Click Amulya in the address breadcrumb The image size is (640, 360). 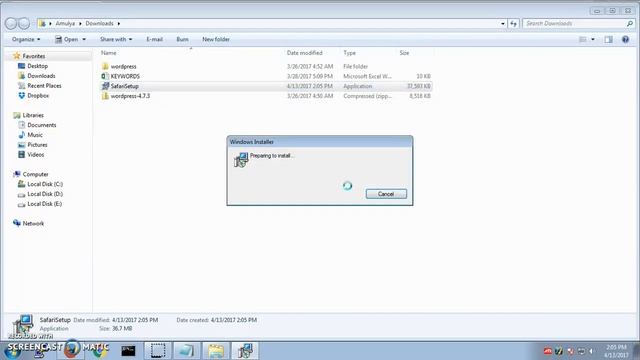[65, 24]
